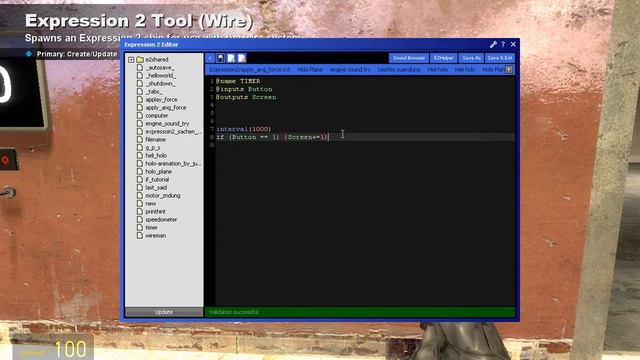
Task: Collapse the e2shared folder tree node
Action: coord(131,60)
